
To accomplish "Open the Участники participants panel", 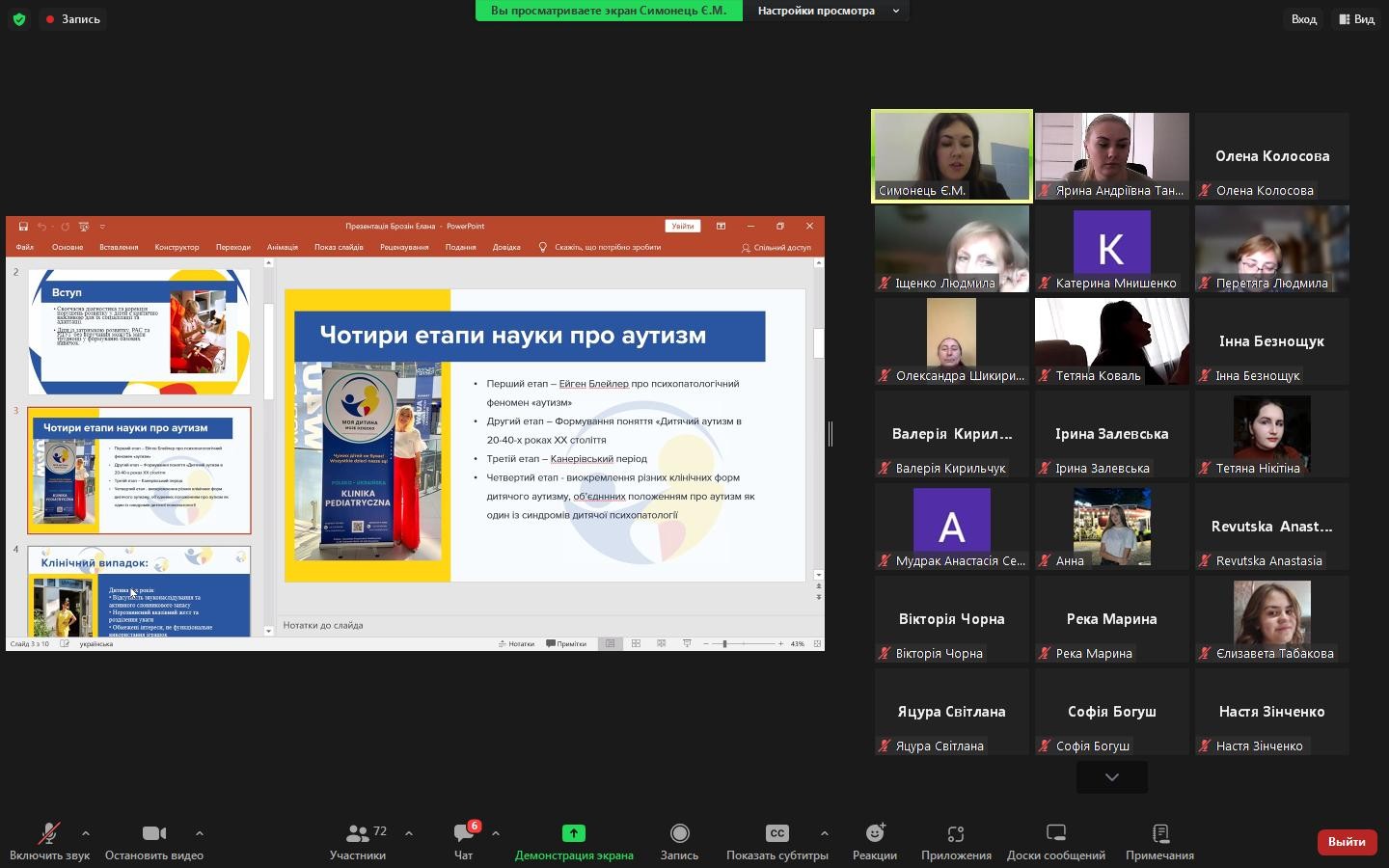I will click(358, 841).
